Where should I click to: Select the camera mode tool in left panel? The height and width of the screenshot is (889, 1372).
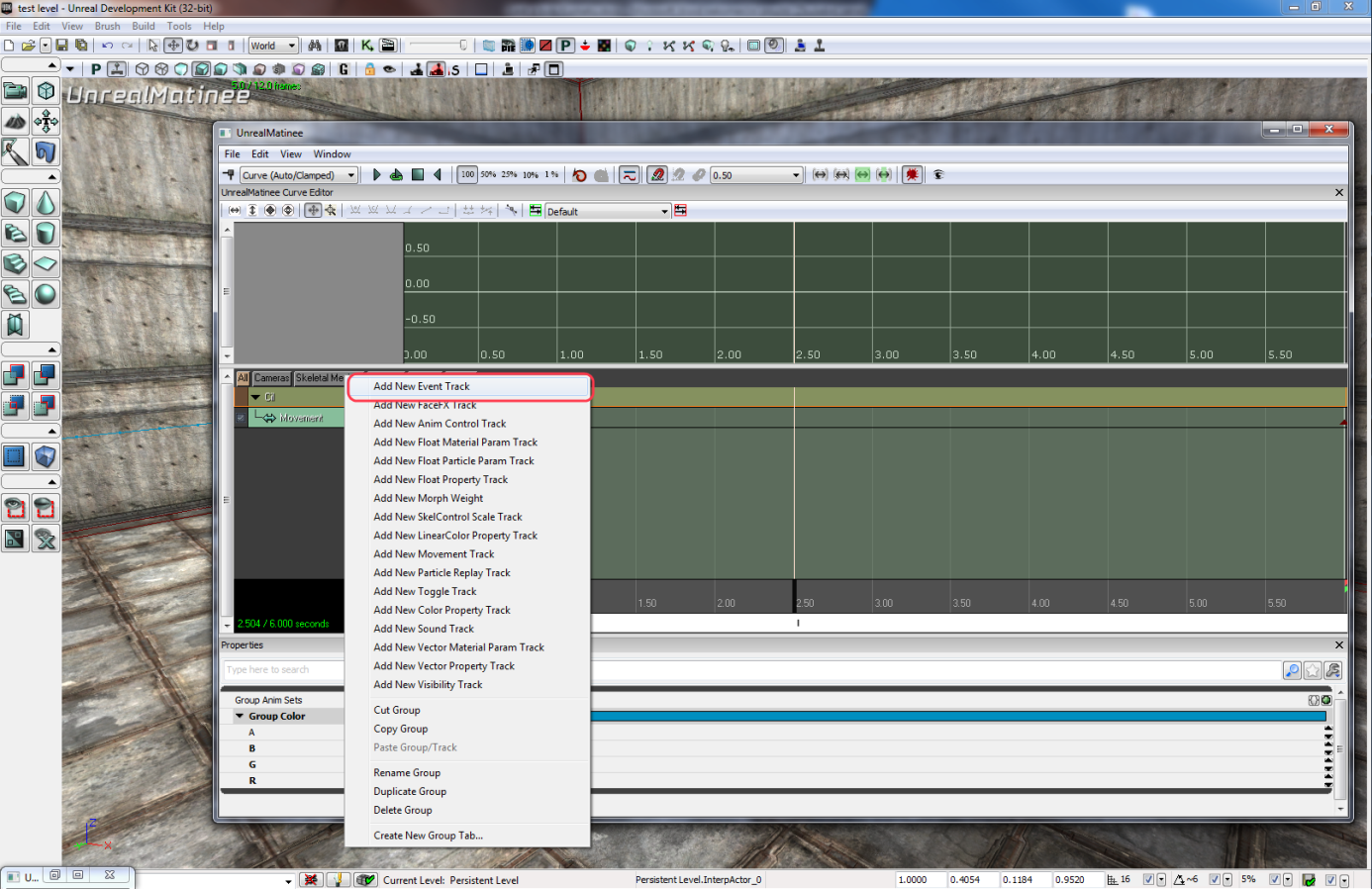tap(16, 91)
